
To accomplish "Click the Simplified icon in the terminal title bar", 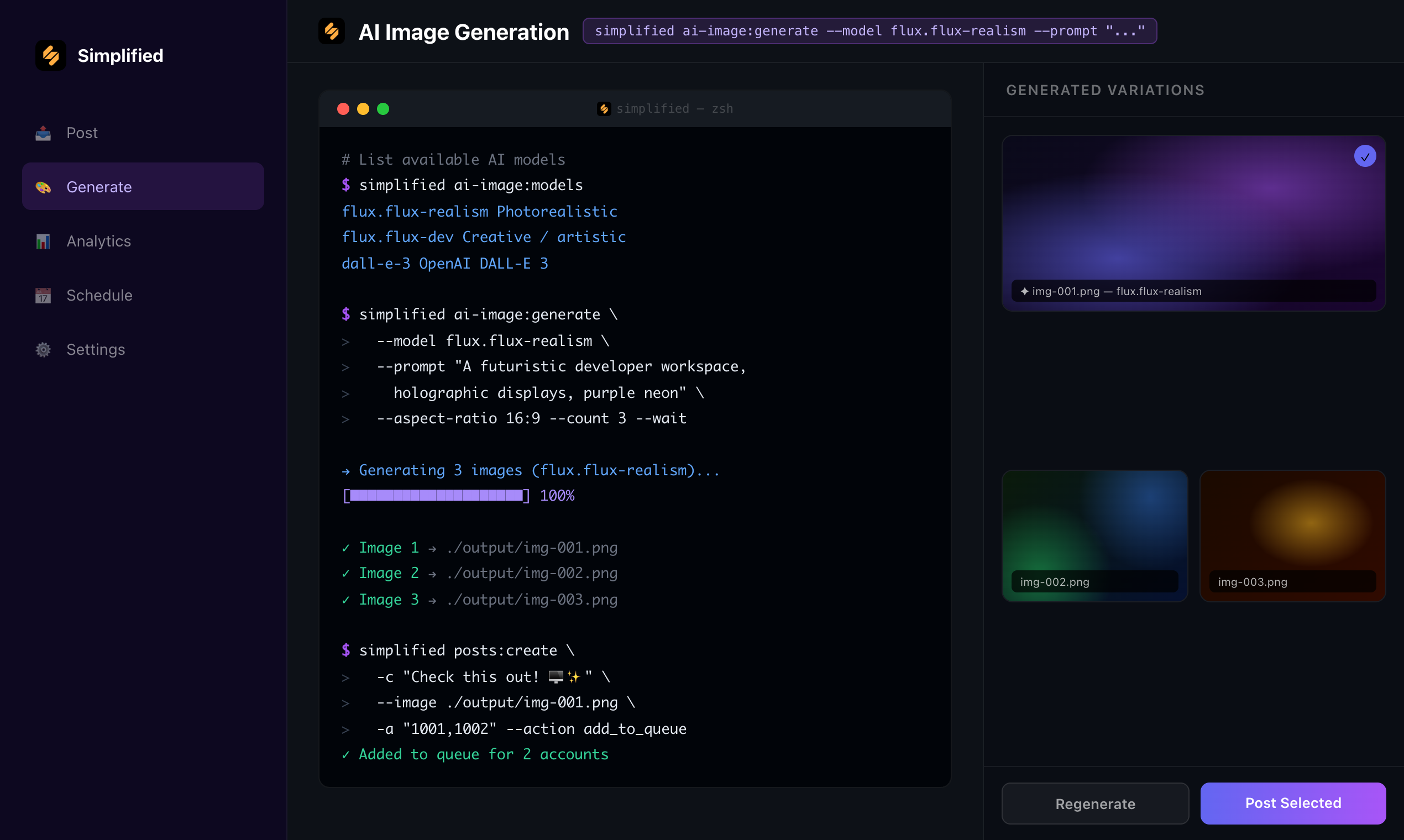I will (604, 109).
